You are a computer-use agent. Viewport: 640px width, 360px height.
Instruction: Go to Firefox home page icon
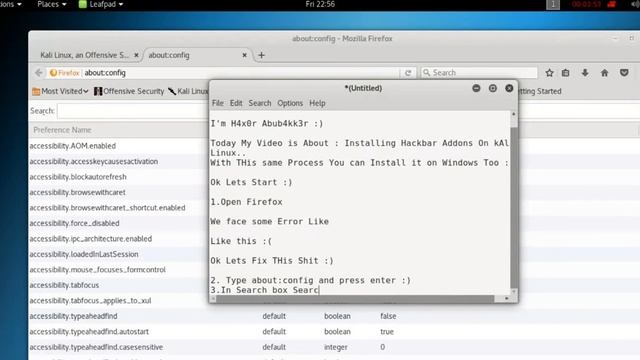604,73
